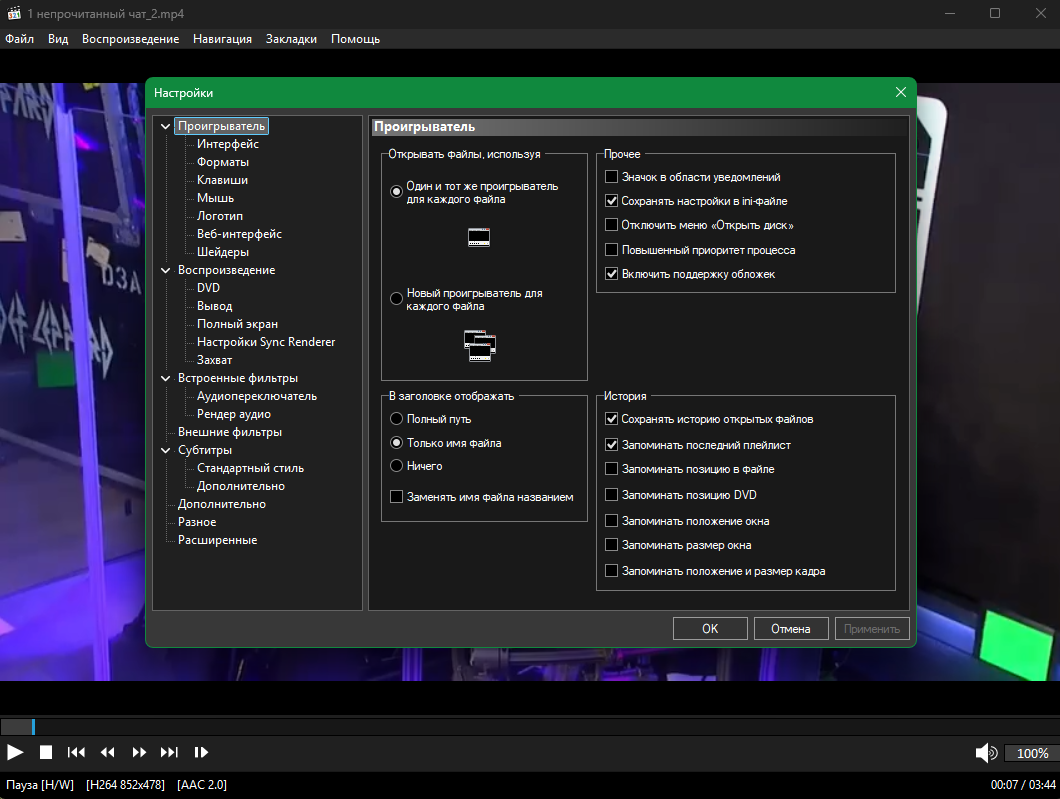Enable 'Запоминать положение и размер кадра' checkbox
1060x799 pixels.
click(x=611, y=571)
